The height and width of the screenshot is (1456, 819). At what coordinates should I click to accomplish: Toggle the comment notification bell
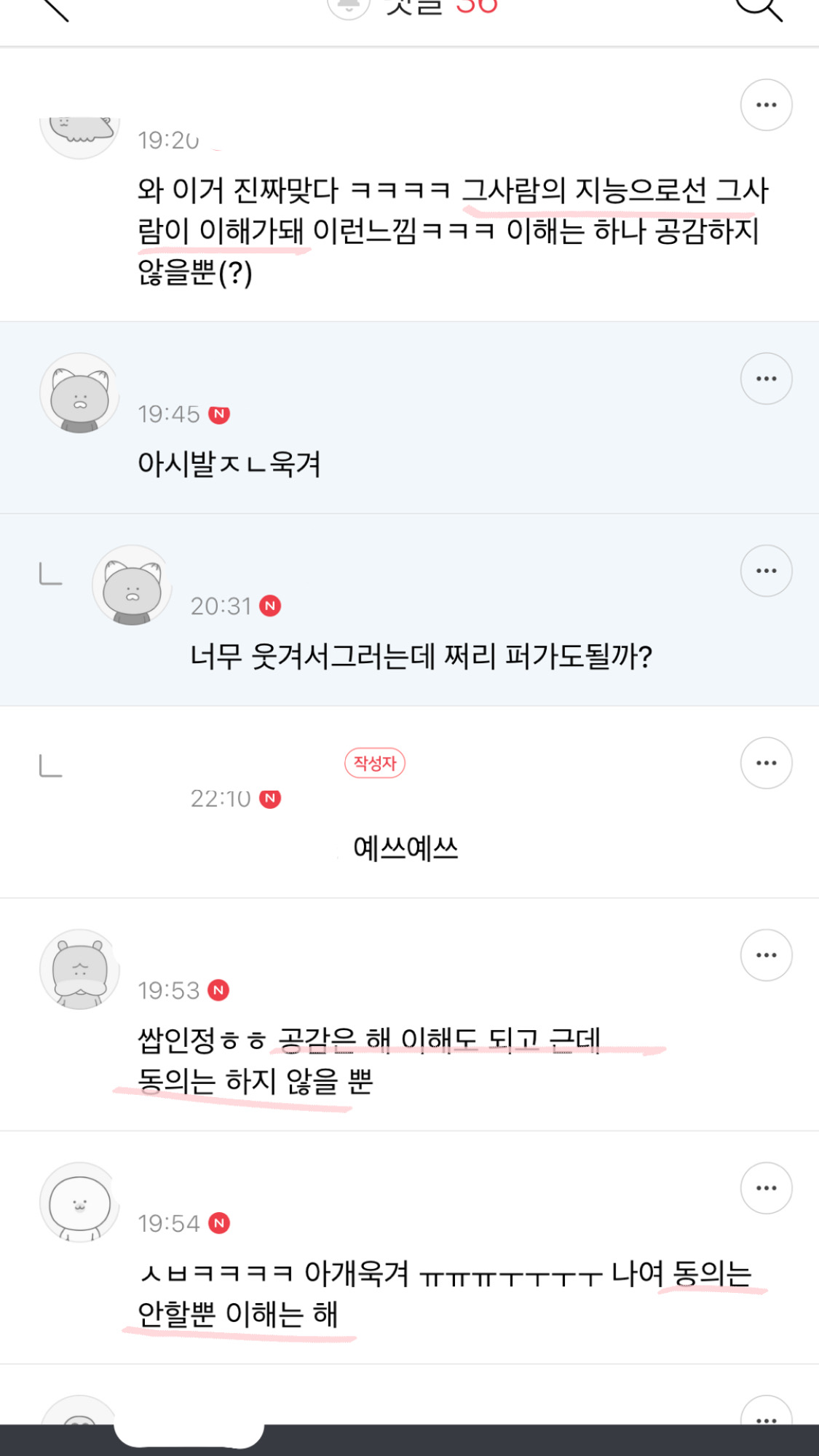349,7
